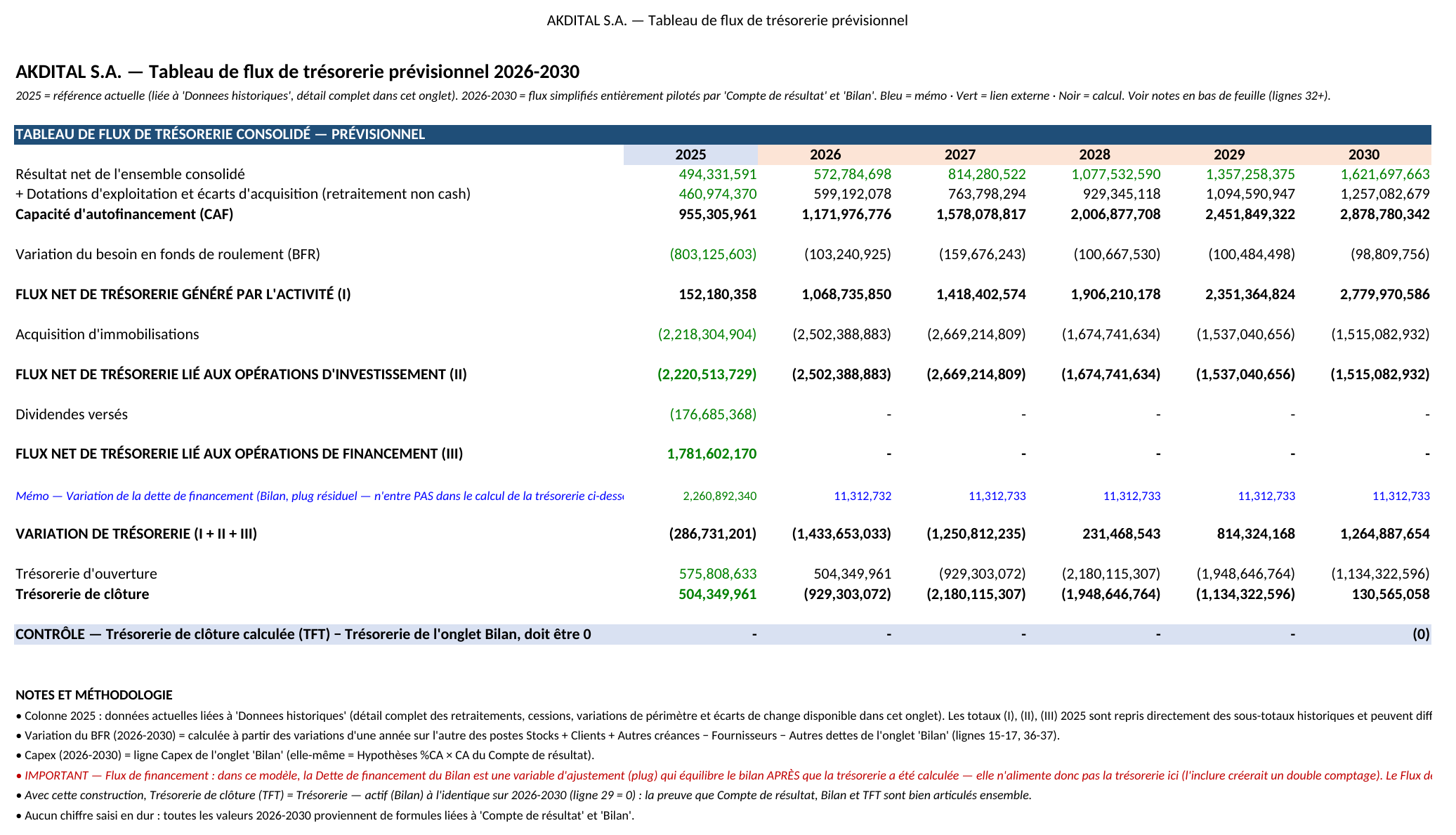Click the 2025 investment flow value (2,220,513,729)
This screenshot has width=1456, height=835.
[x=707, y=374]
